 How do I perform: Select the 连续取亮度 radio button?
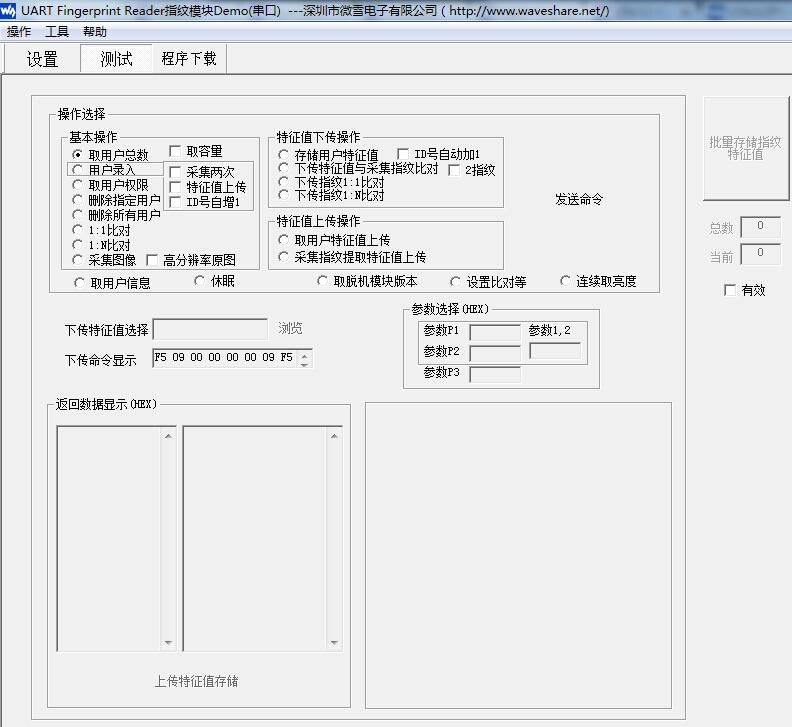point(565,281)
